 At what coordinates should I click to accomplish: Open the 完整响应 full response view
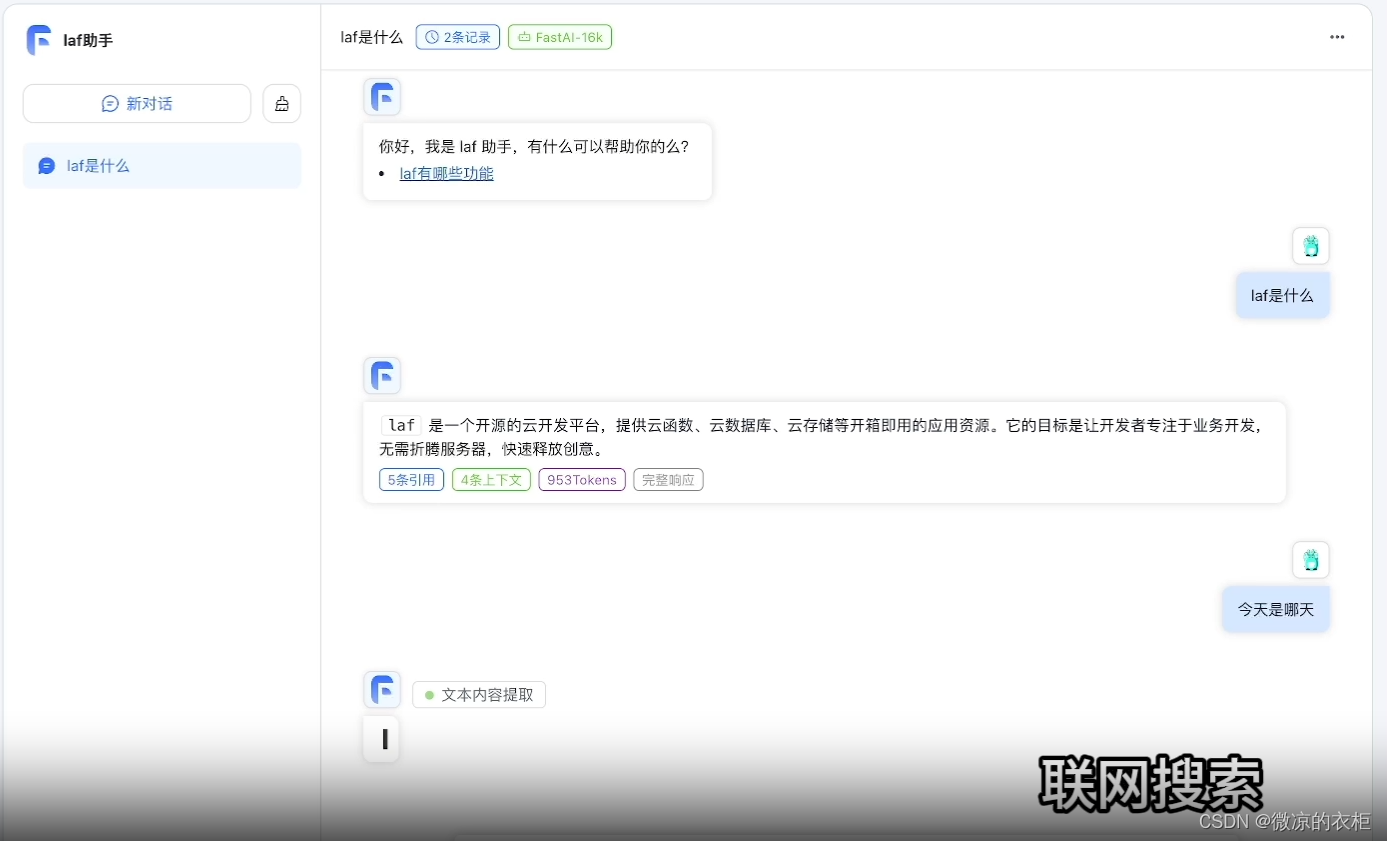[668, 479]
